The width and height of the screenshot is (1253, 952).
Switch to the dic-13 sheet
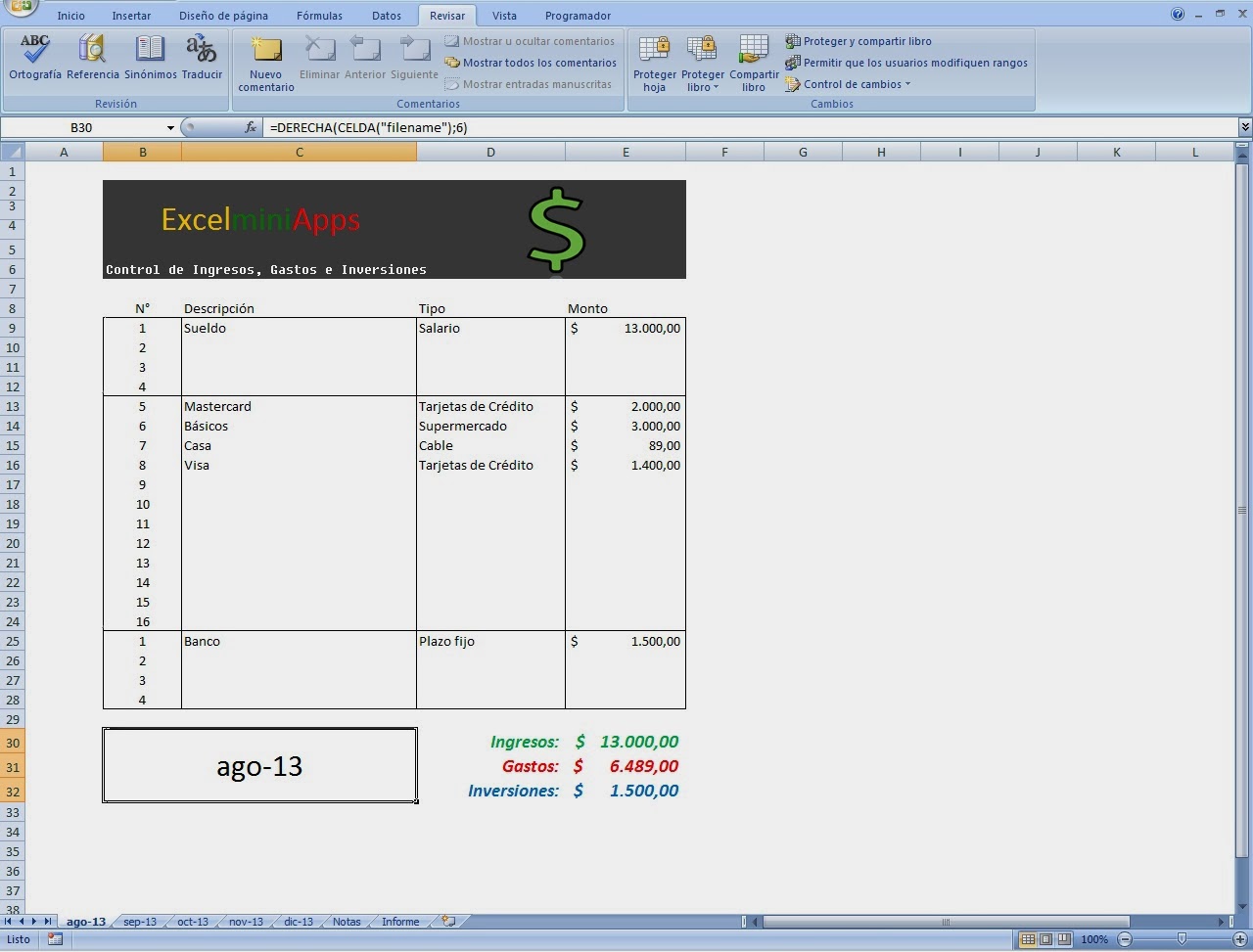tap(299, 922)
